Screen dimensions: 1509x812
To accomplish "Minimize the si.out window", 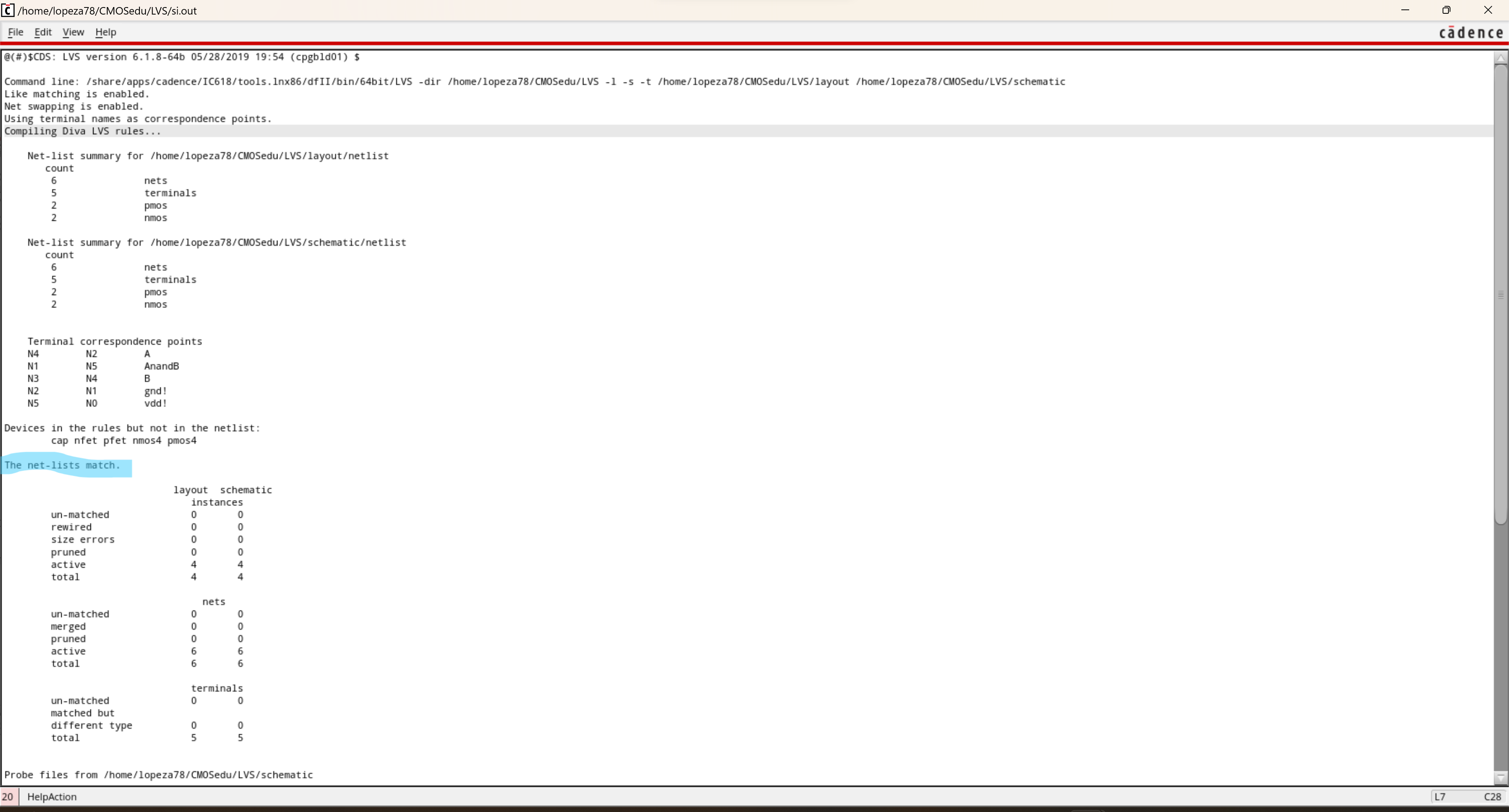I will [1405, 11].
